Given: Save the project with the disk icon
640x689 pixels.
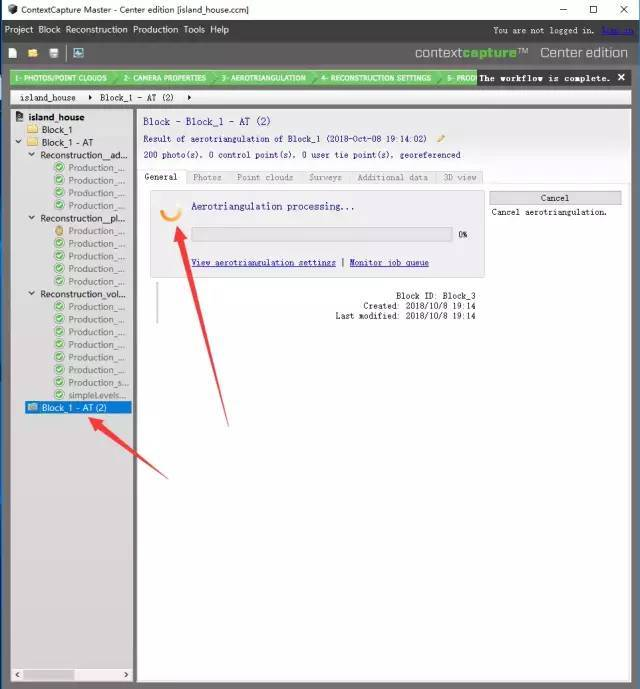Looking at the screenshot, I should point(54,53).
